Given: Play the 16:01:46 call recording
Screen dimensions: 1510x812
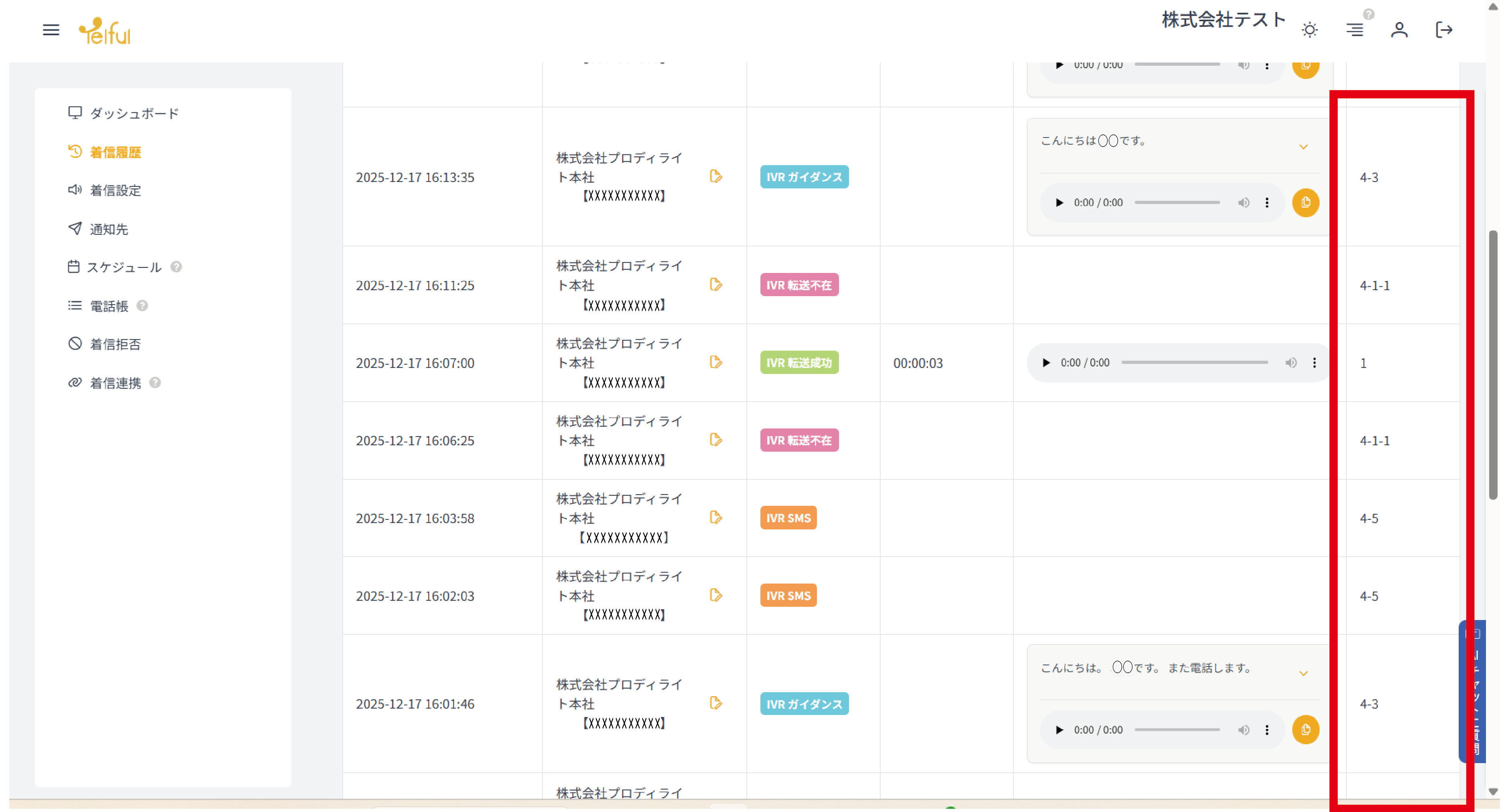Looking at the screenshot, I should tap(1059, 730).
